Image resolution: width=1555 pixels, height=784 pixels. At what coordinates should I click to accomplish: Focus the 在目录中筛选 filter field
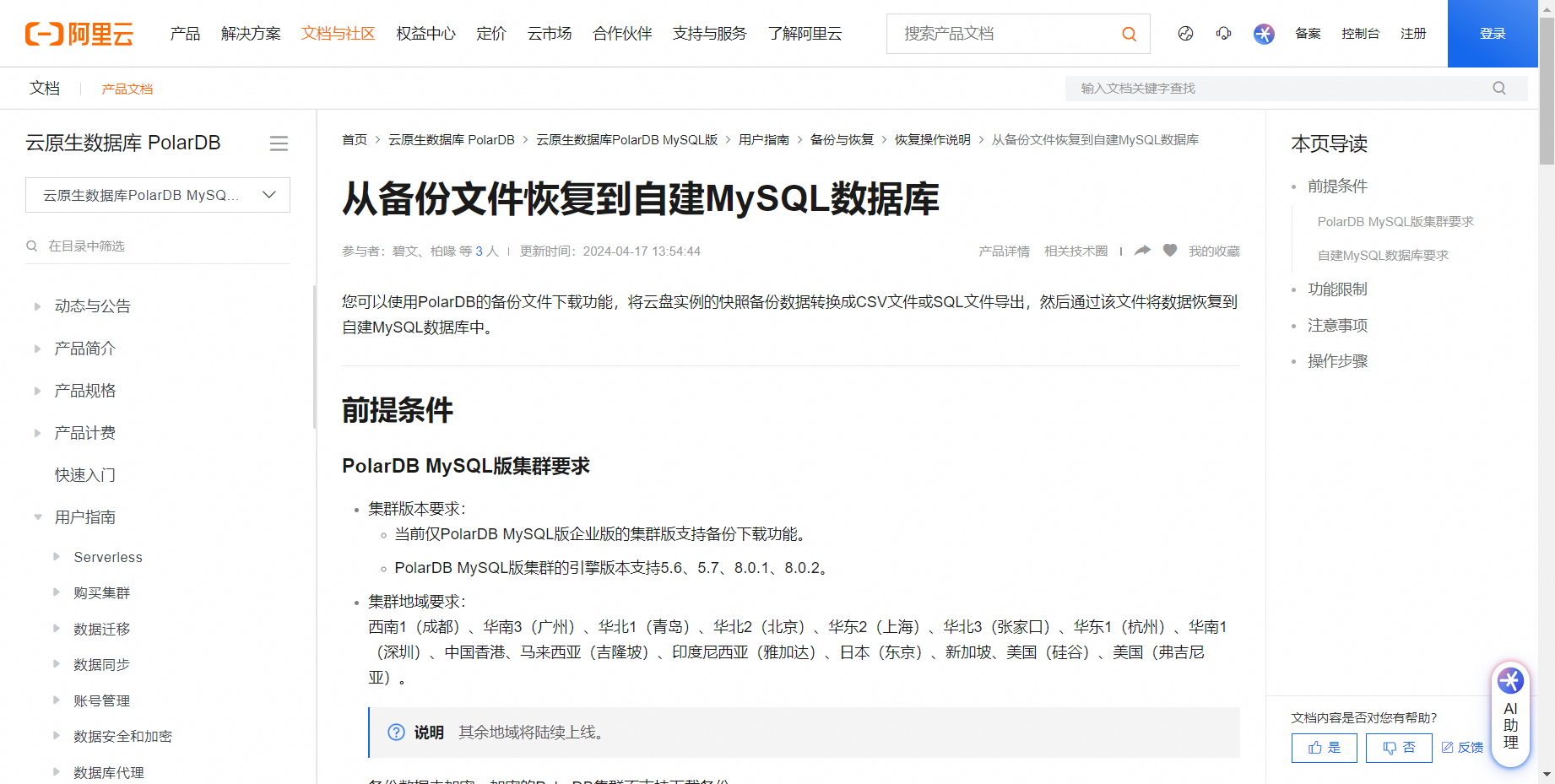158,246
